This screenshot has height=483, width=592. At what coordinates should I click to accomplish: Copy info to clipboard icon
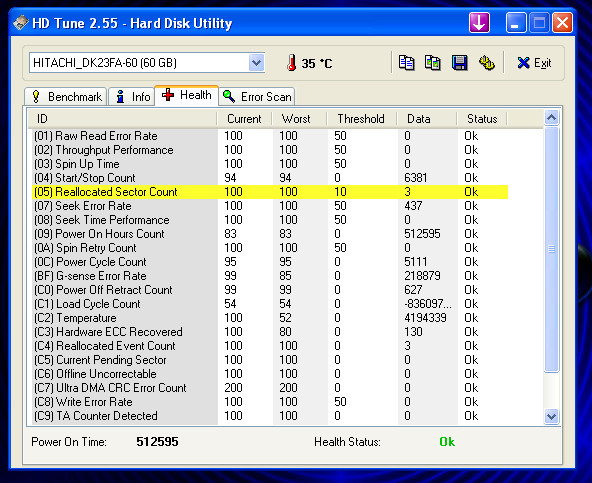407,63
